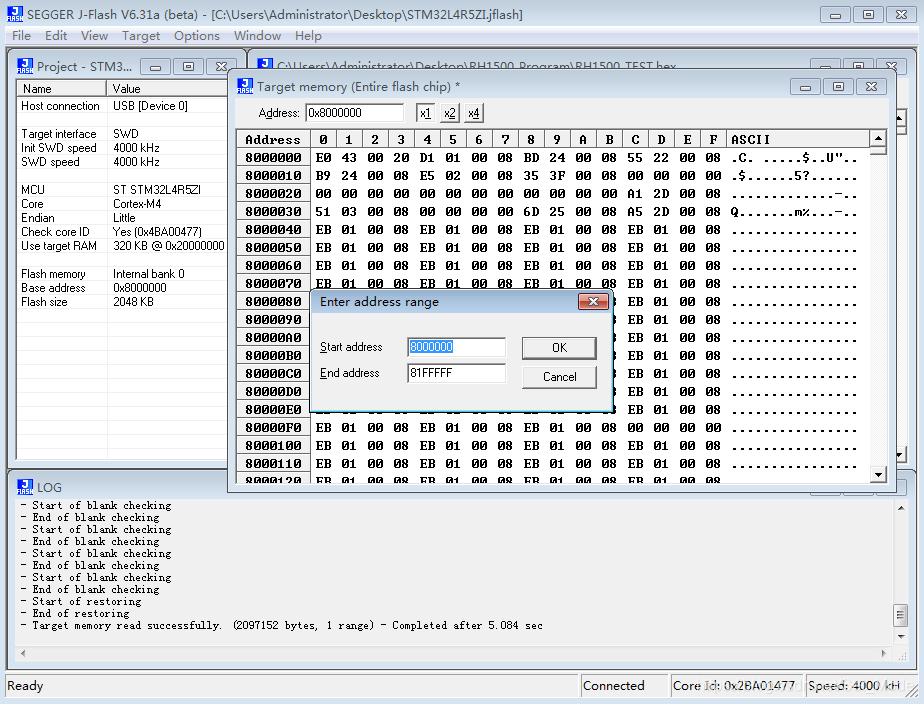The height and width of the screenshot is (704, 924).
Task: Close the Enter address range dialog
Action: tap(593, 302)
